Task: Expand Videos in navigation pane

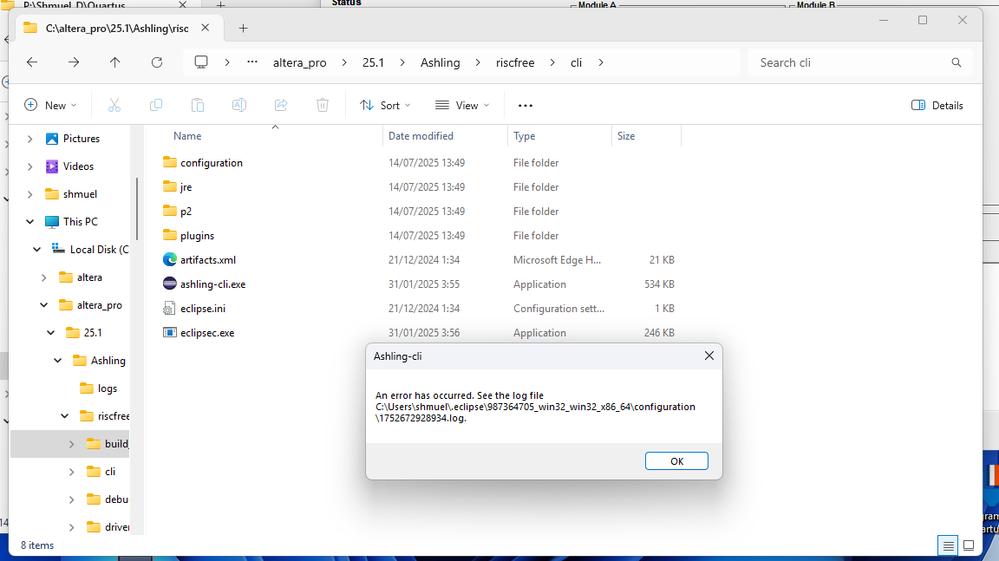Action: click(30, 166)
